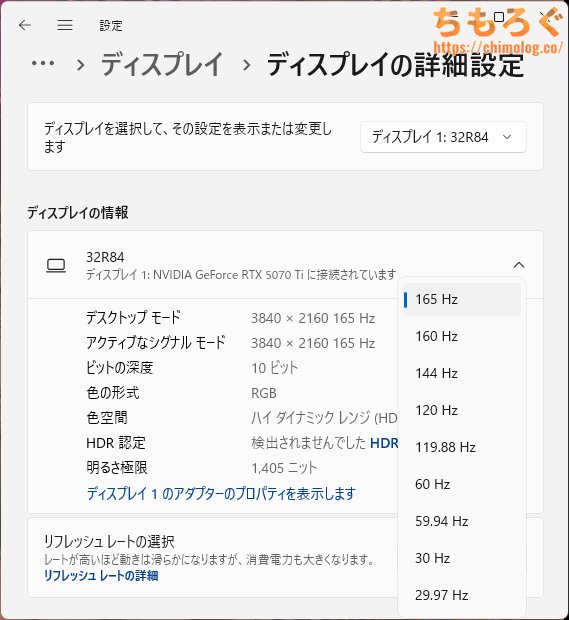569x620 pixels.
Task: Navigate to ディスプレイ breadcrumb
Action: [162, 64]
